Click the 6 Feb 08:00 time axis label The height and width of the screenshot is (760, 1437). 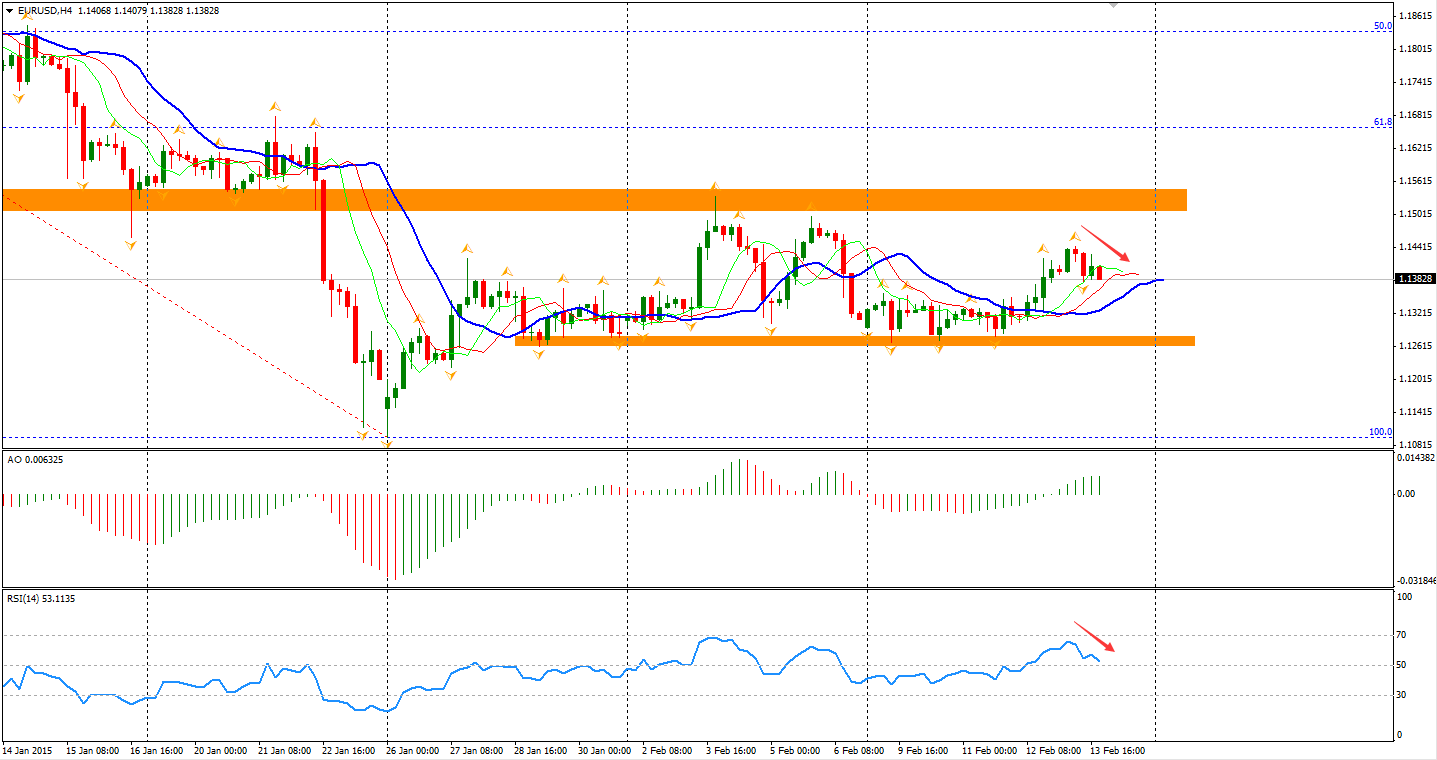[861, 749]
